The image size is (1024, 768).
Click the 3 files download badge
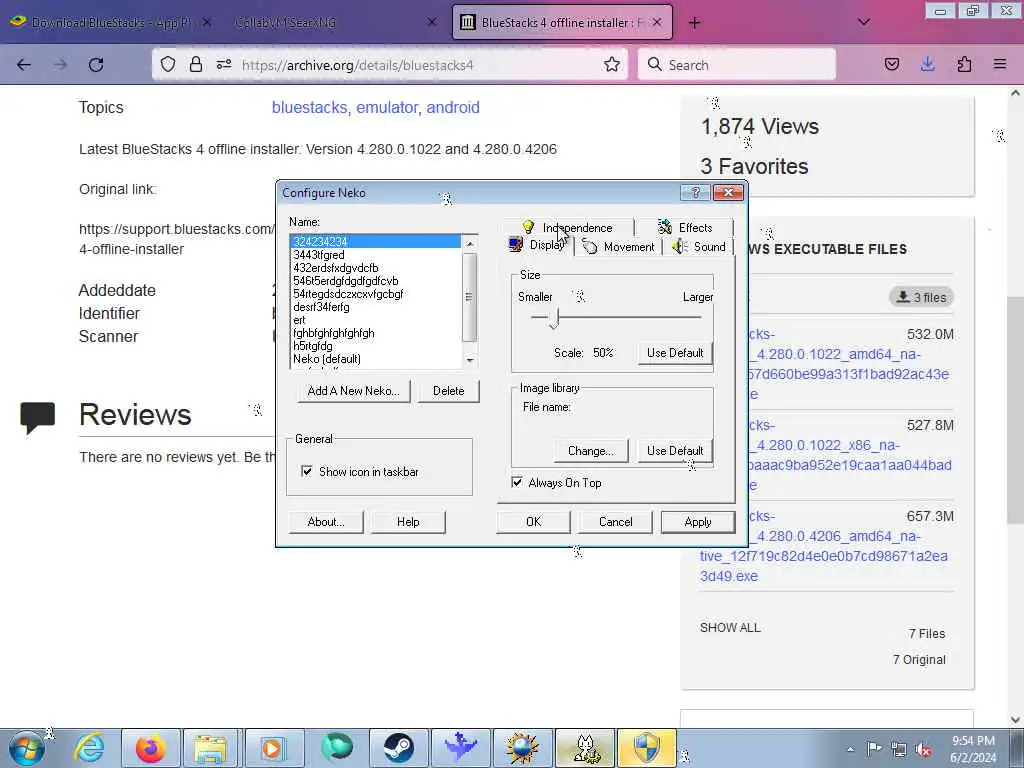click(x=921, y=297)
